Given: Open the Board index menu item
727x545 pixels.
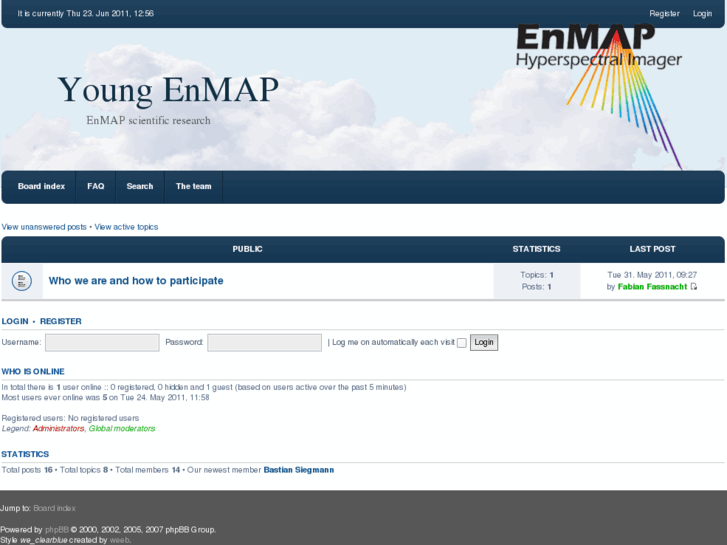Looking at the screenshot, I should coord(41,186).
